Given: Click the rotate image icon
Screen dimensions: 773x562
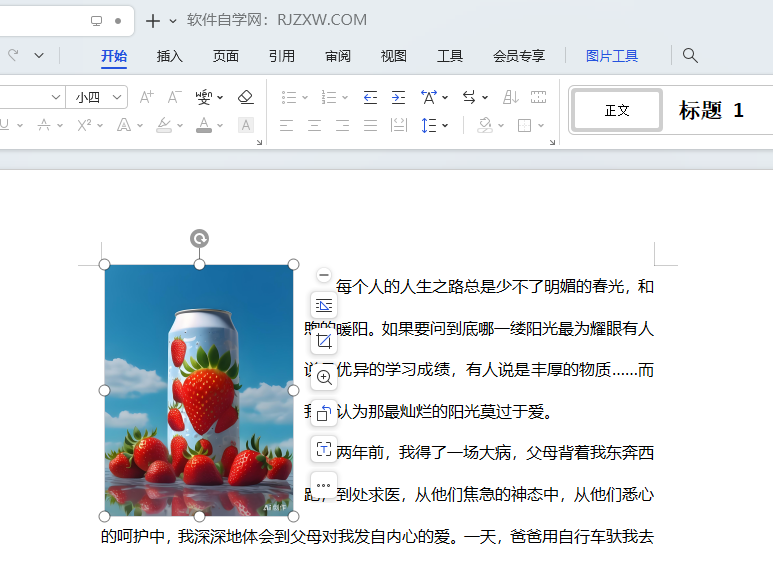Looking at the screenshot, I should (324, 413).
